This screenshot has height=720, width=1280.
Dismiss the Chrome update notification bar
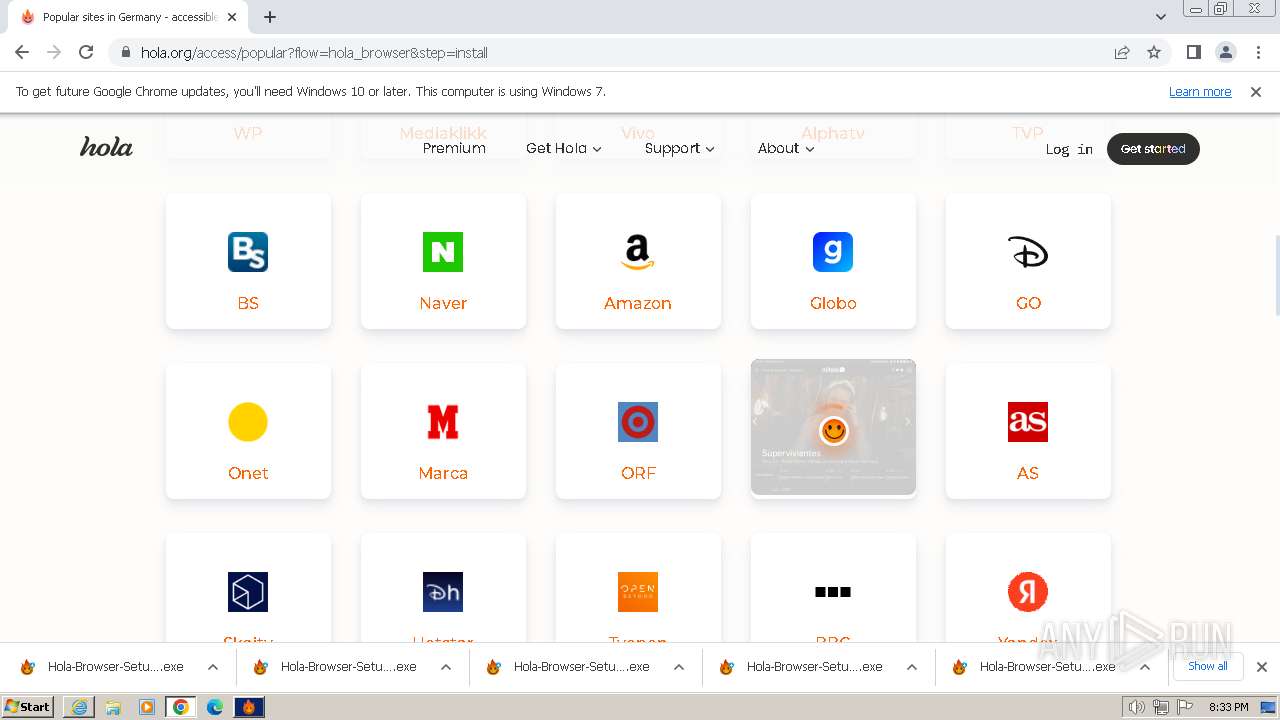[x=1256, y=91]
